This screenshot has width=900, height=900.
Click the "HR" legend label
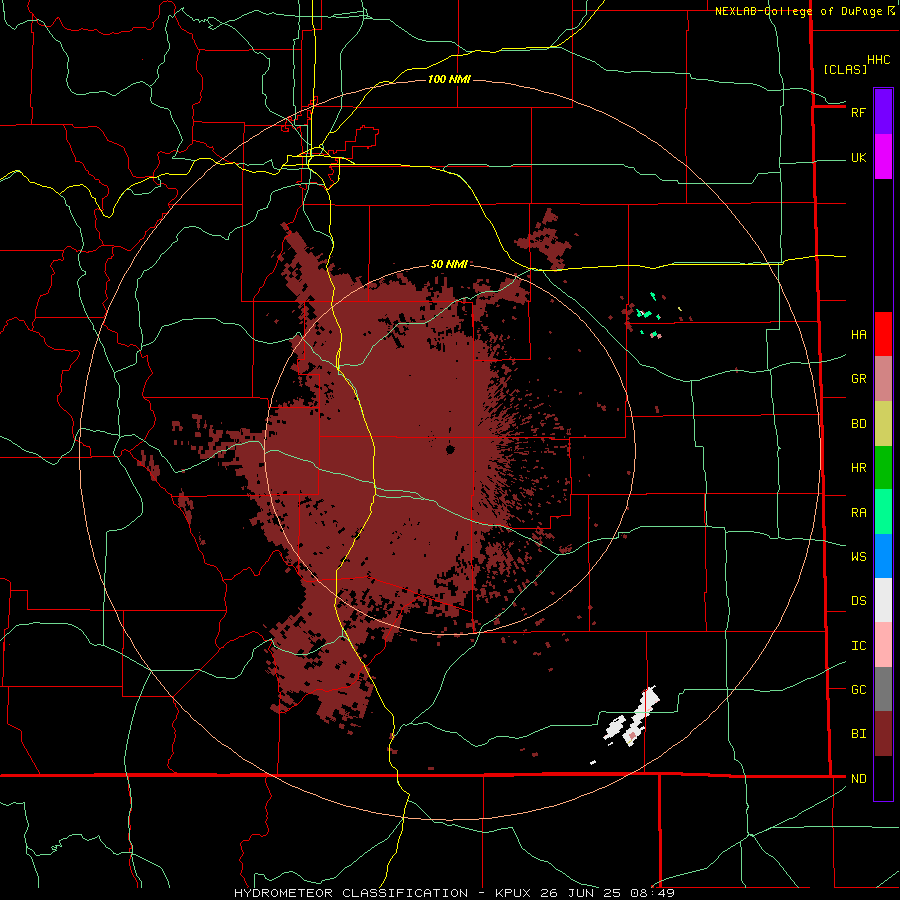click(x=858, y=468)
